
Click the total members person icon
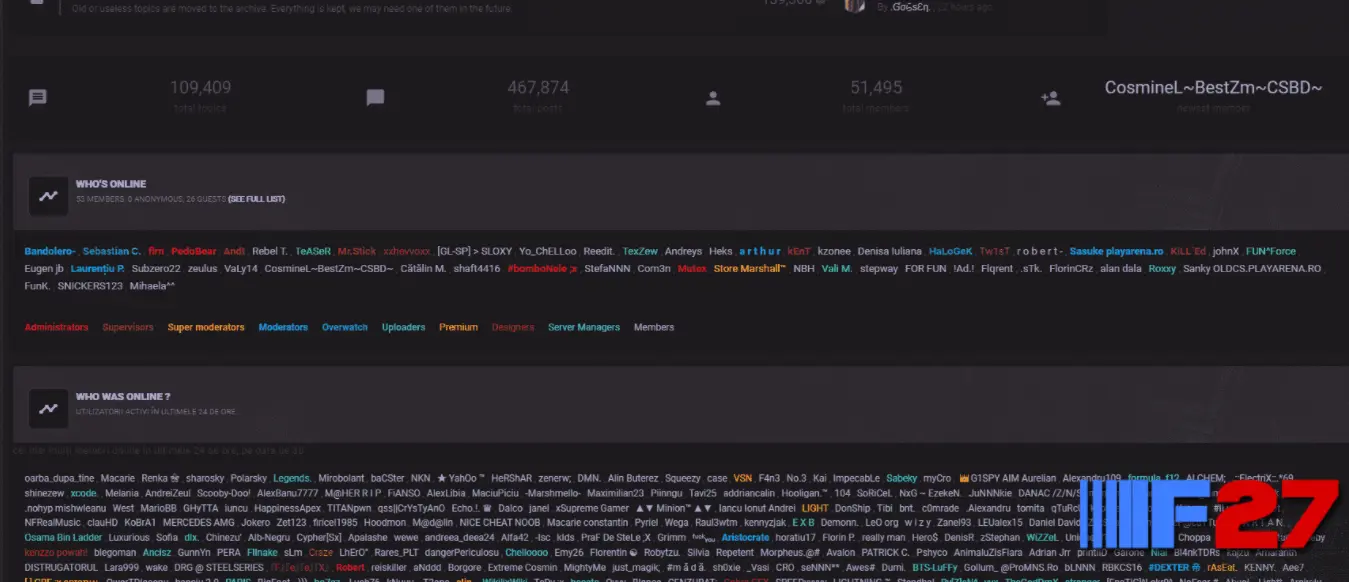(713, 98)
